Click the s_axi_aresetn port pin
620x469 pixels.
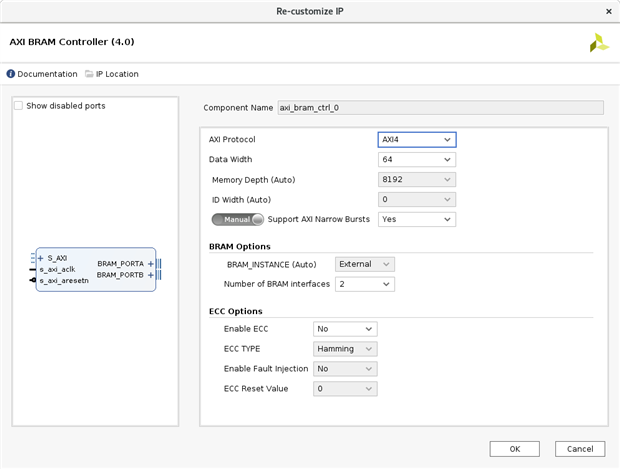[31, 281]
